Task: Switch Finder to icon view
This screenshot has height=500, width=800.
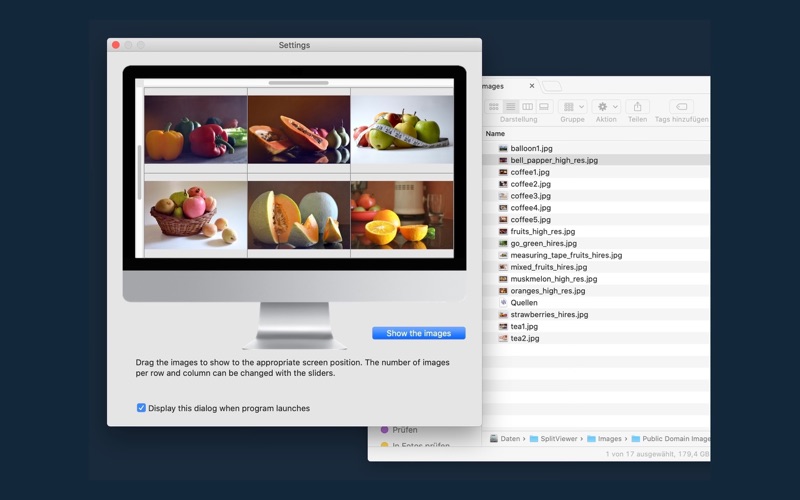Action: [x=493, y=107]
